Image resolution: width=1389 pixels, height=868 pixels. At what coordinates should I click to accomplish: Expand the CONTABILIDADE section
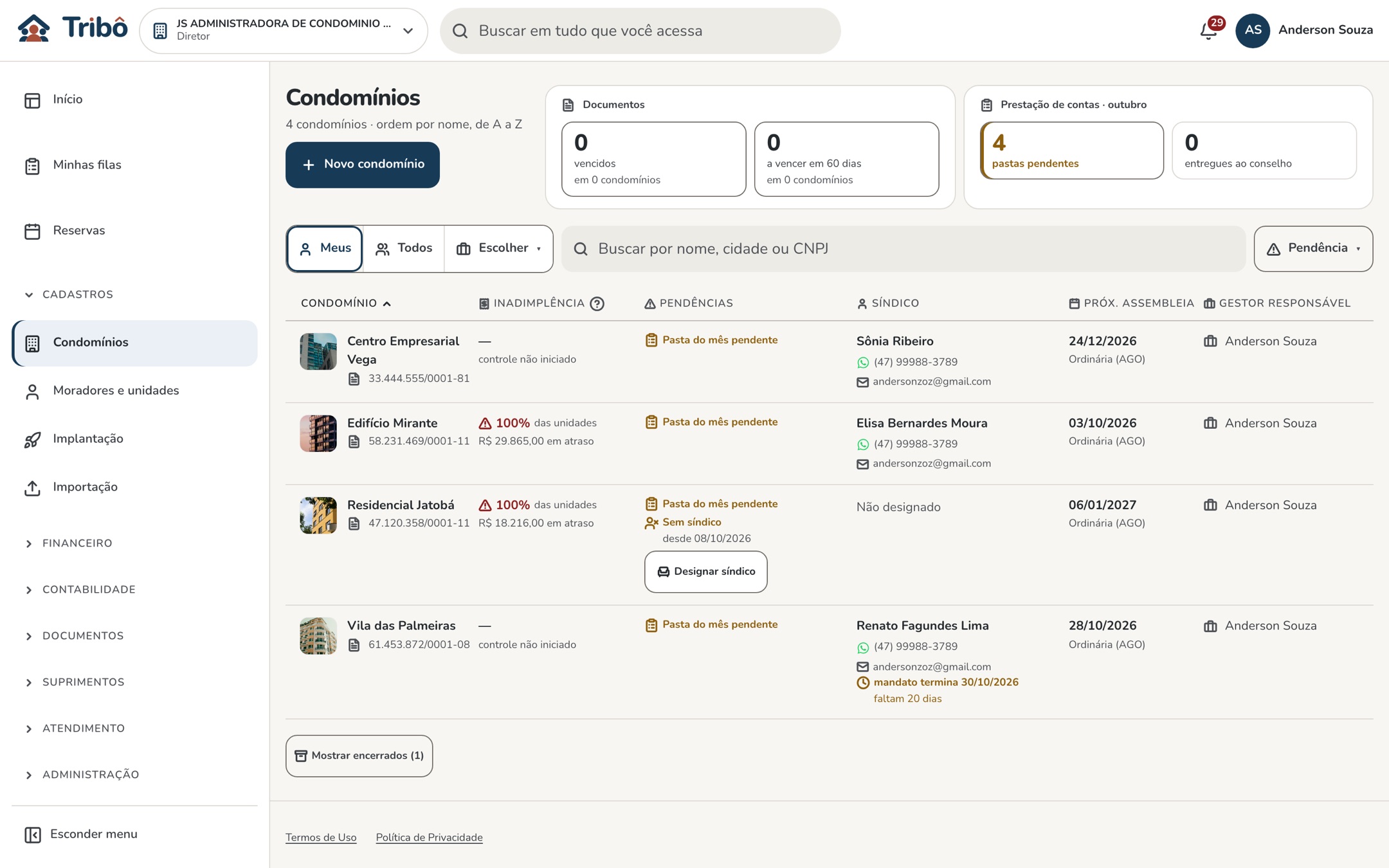pyautogui.click(x=80, y=590)
